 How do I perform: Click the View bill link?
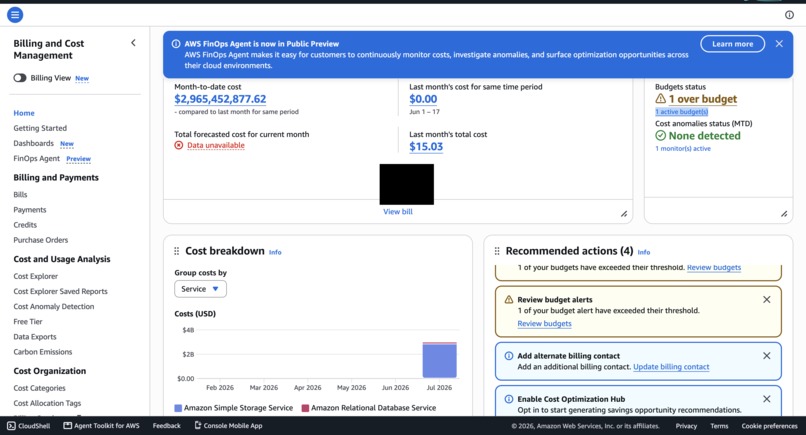pos(398,211)
